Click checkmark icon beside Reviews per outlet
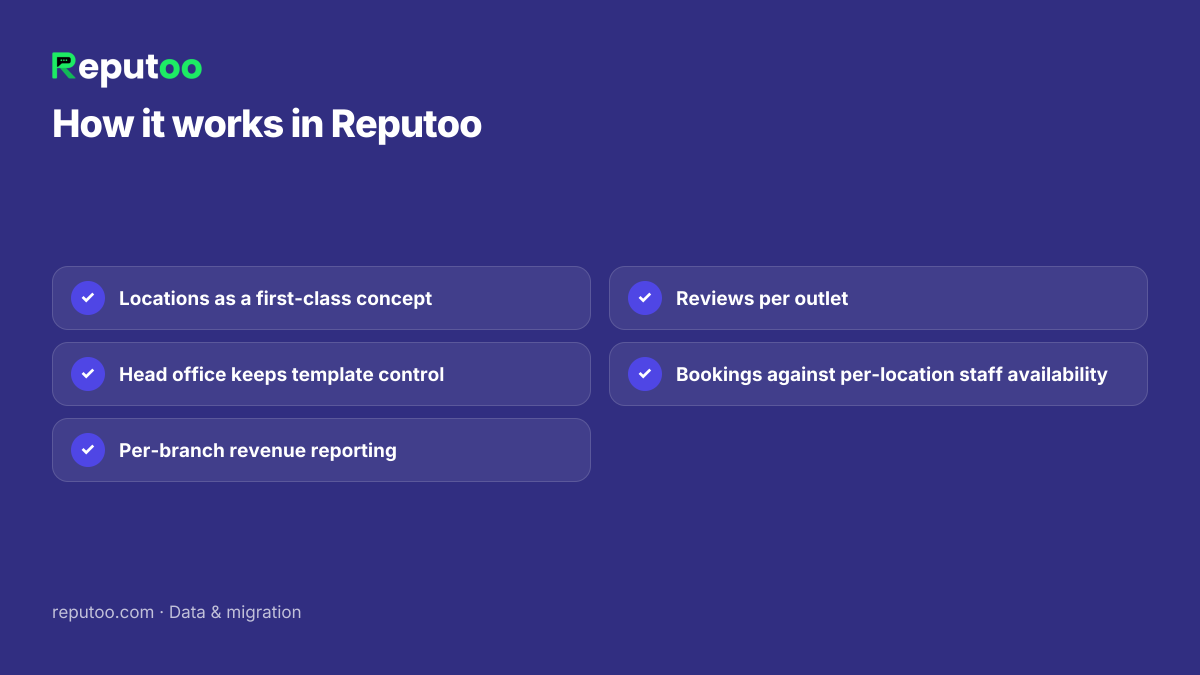This screenshot has height=675, width=1200. tap(645, 298)
